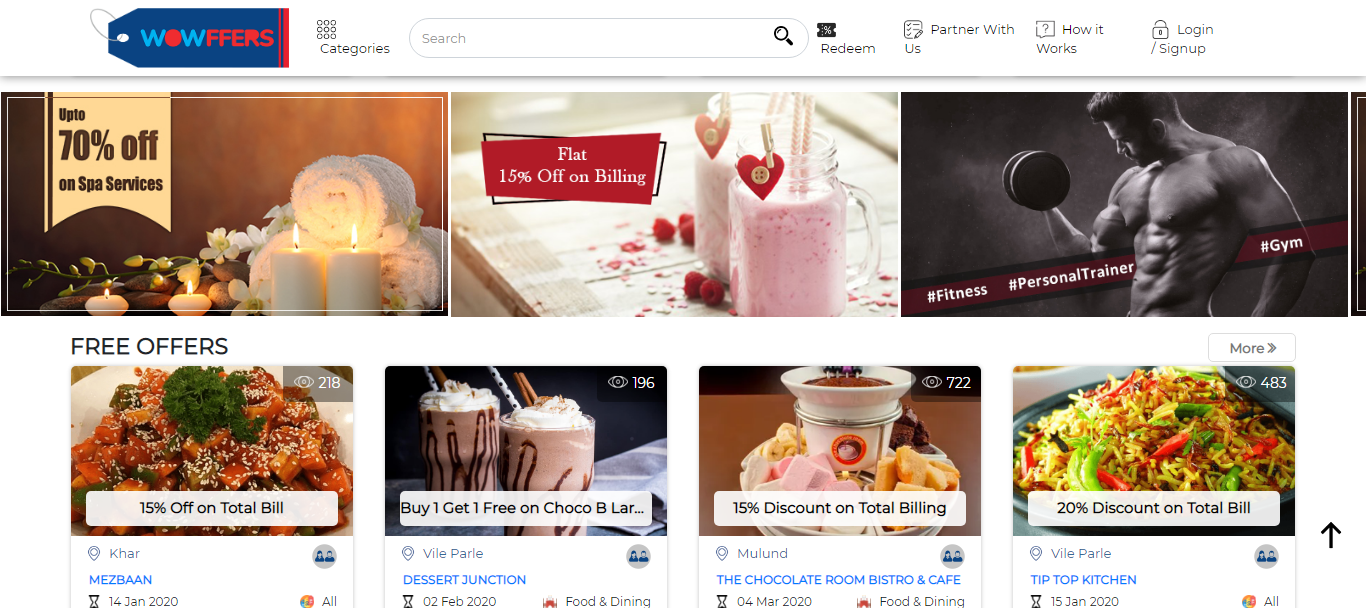
Task: Click the hourglass icon beside 02 Feb 2020
Action: 408,601
